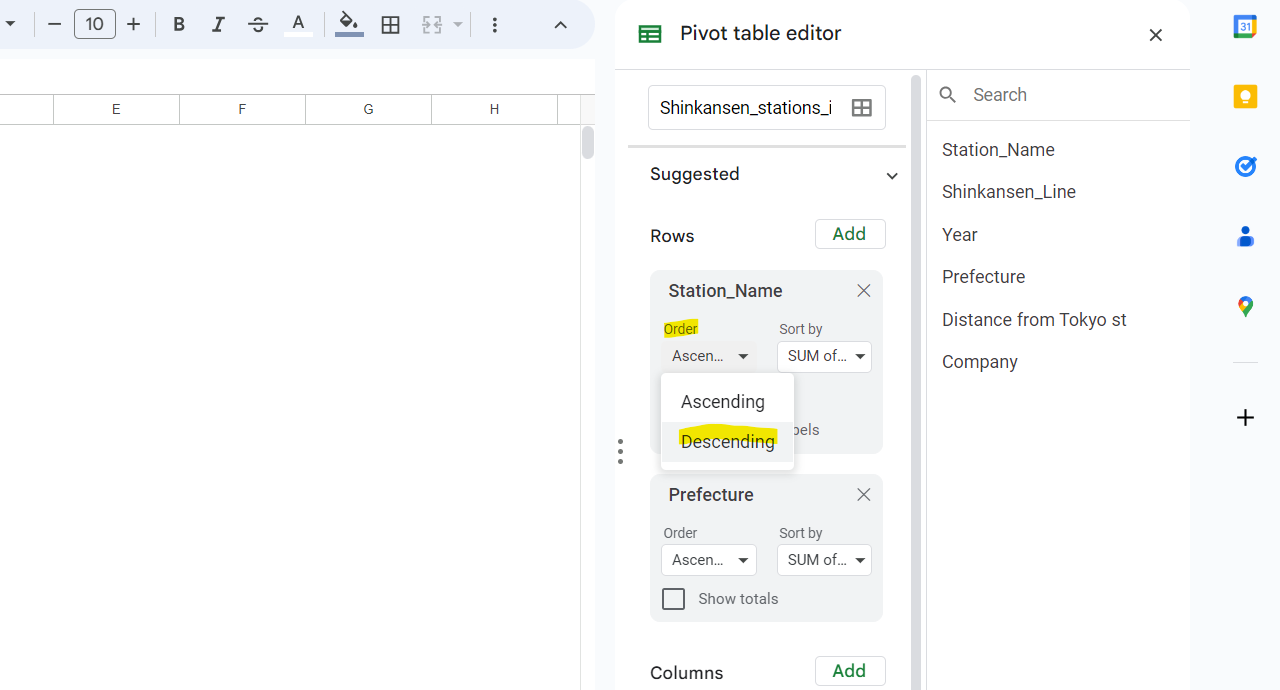Screen dimensions: 1280x690
Task: Open the fill color picker
Action: [x=349, y=25]
